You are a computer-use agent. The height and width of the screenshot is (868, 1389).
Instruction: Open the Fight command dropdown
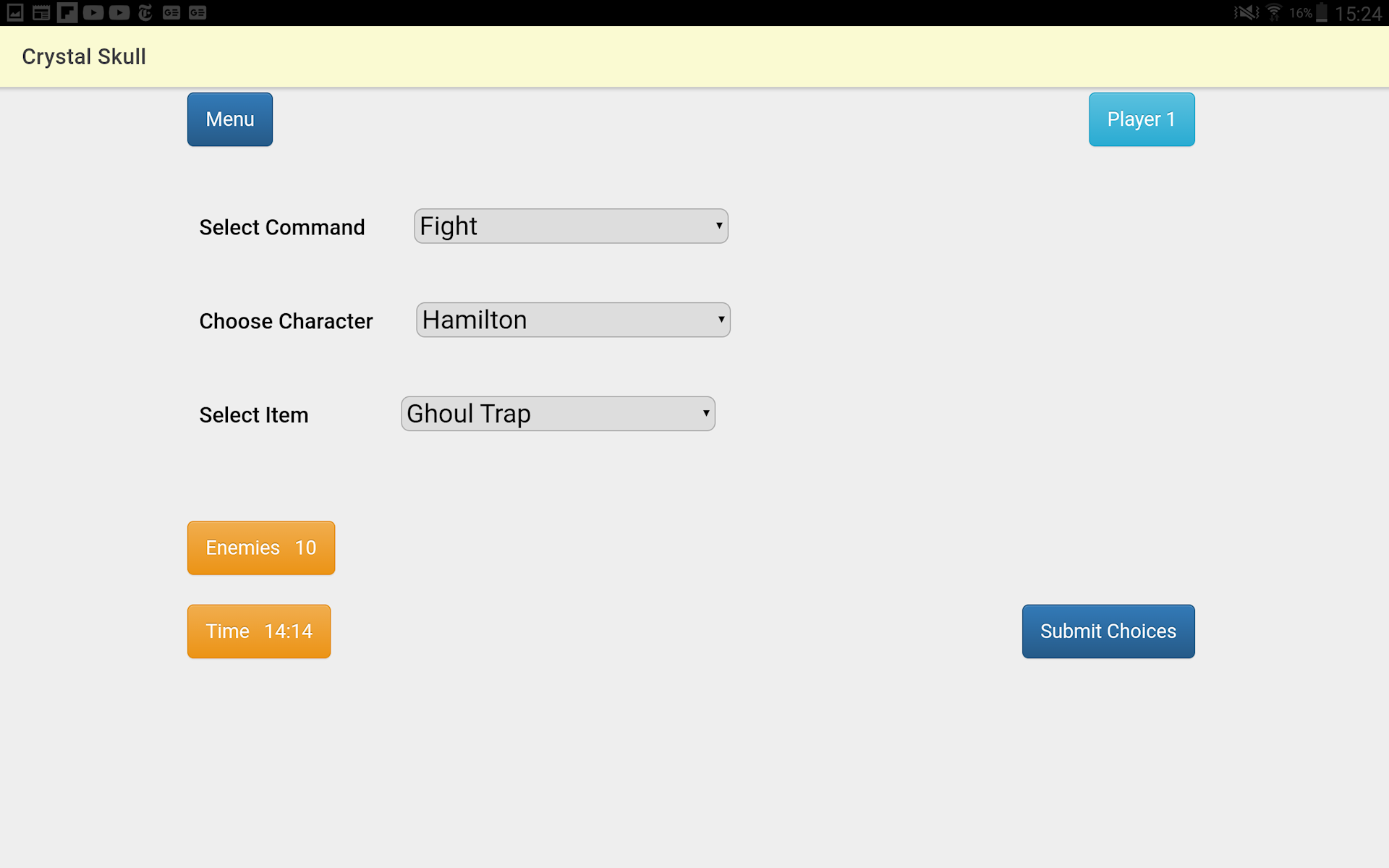coord(571,226)
